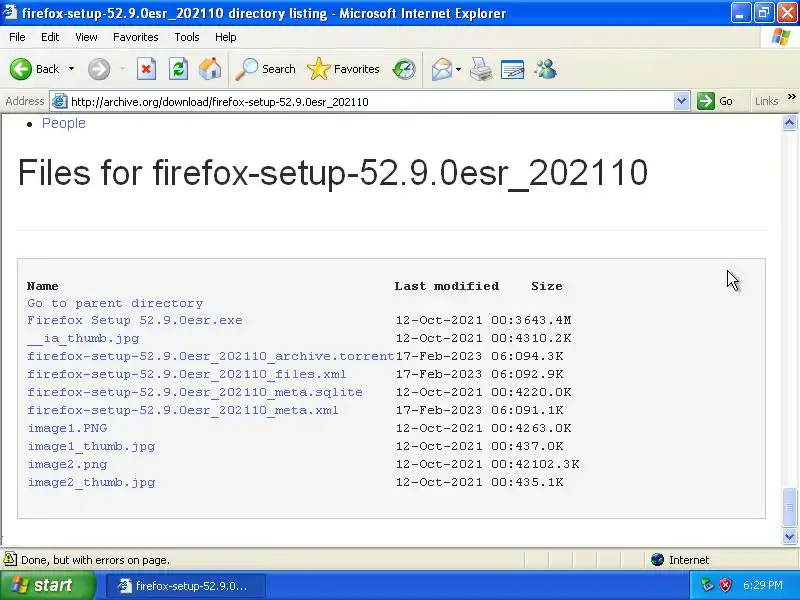Open the __ia_thumb.jpg file link

coord(83,338)
